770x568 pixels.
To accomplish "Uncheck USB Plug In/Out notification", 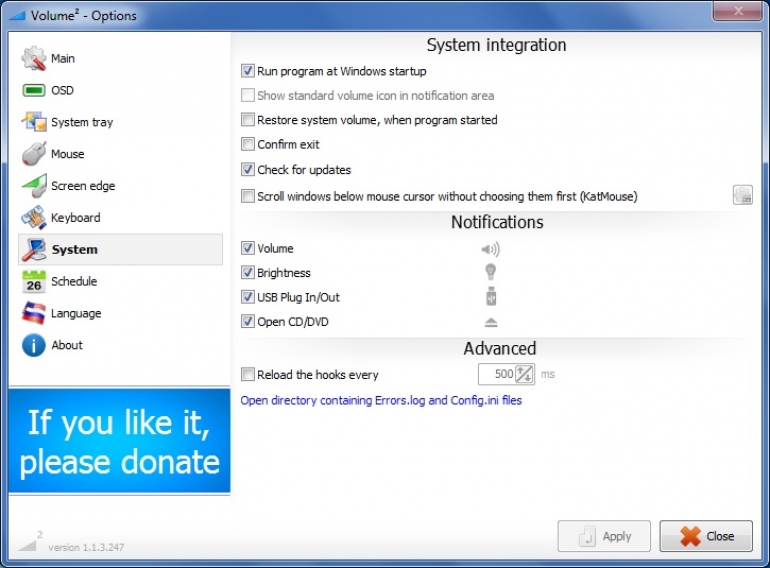I will [248, 297].
